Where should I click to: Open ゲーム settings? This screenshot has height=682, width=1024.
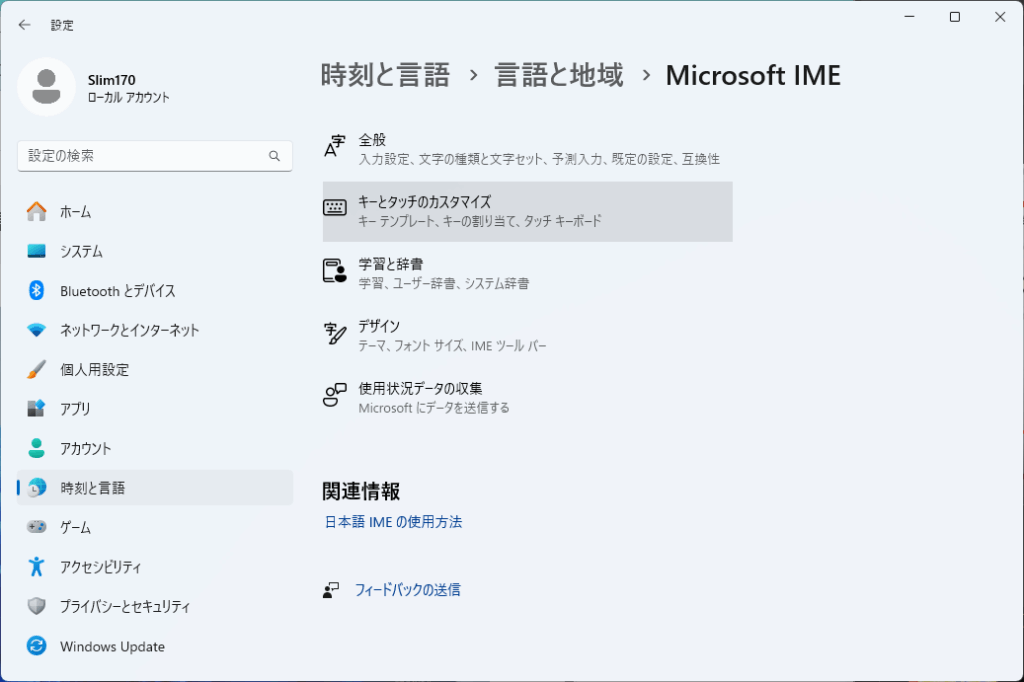155,527
